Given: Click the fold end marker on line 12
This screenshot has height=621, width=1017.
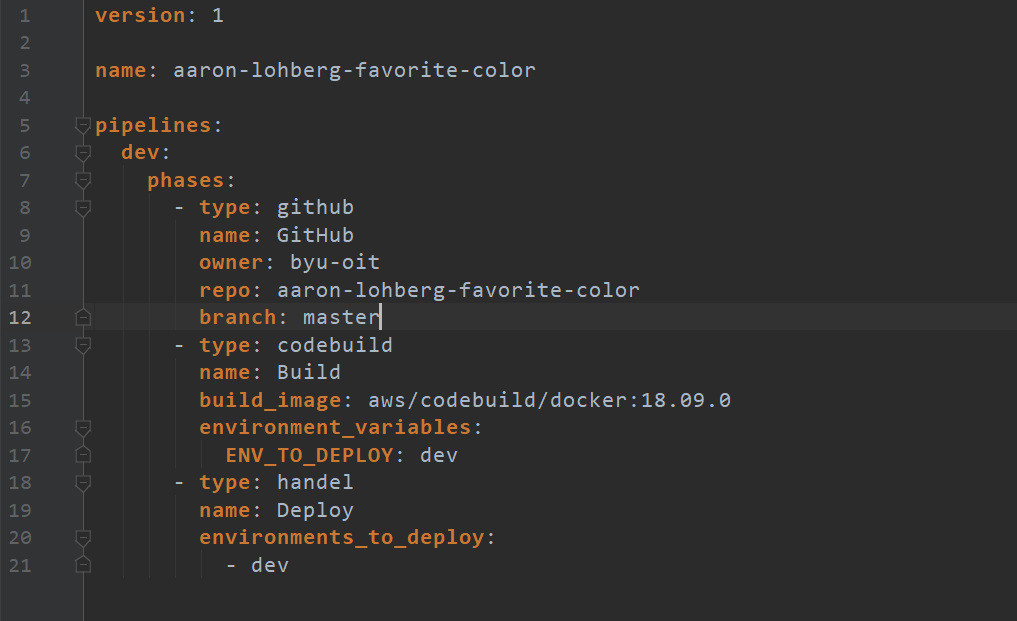Looking at the screenshot, I should [x=82, y=317].
